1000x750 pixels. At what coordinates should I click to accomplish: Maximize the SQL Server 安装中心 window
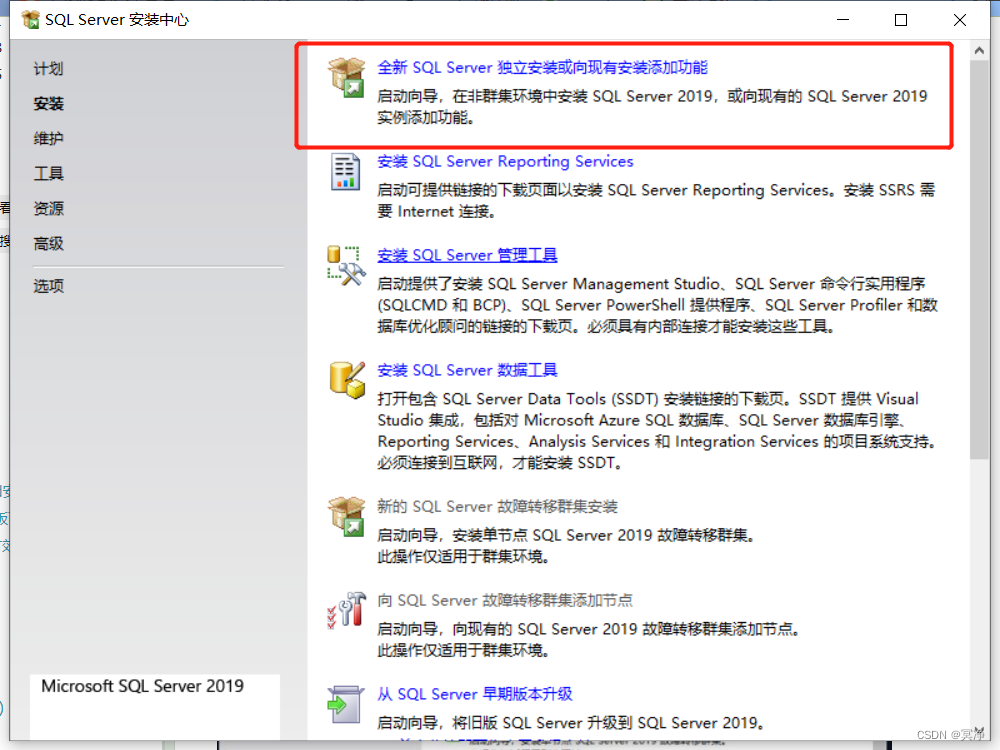[901, 20]
